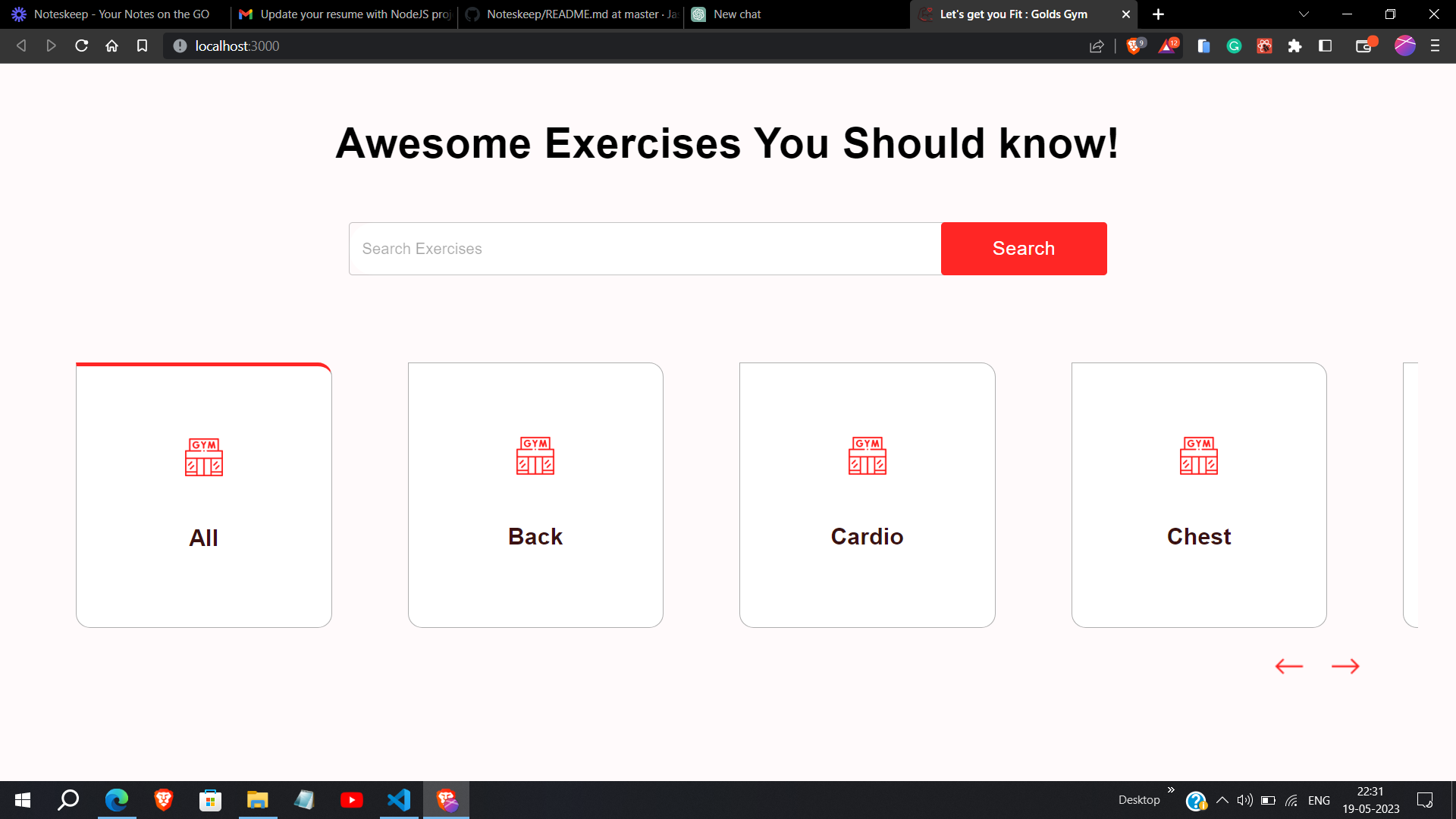Select the Chest category gym icon

click(x=1198, y=456)
